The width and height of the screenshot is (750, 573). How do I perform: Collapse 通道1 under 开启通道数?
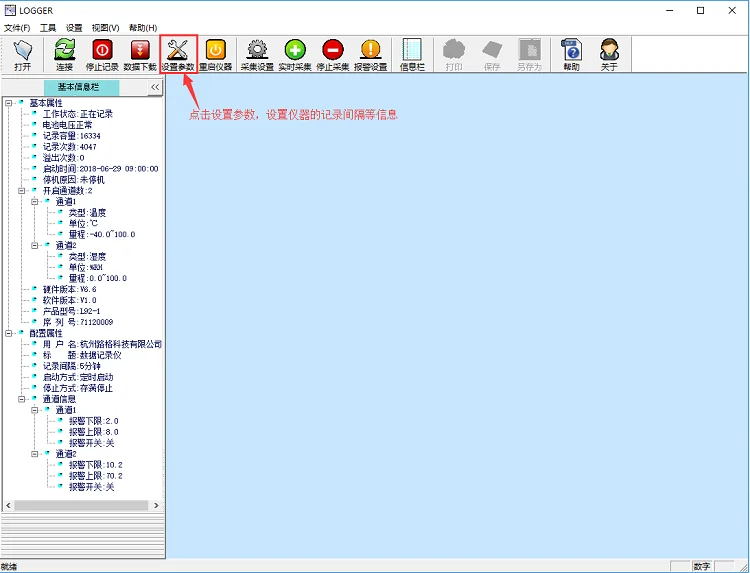point(34,201)
